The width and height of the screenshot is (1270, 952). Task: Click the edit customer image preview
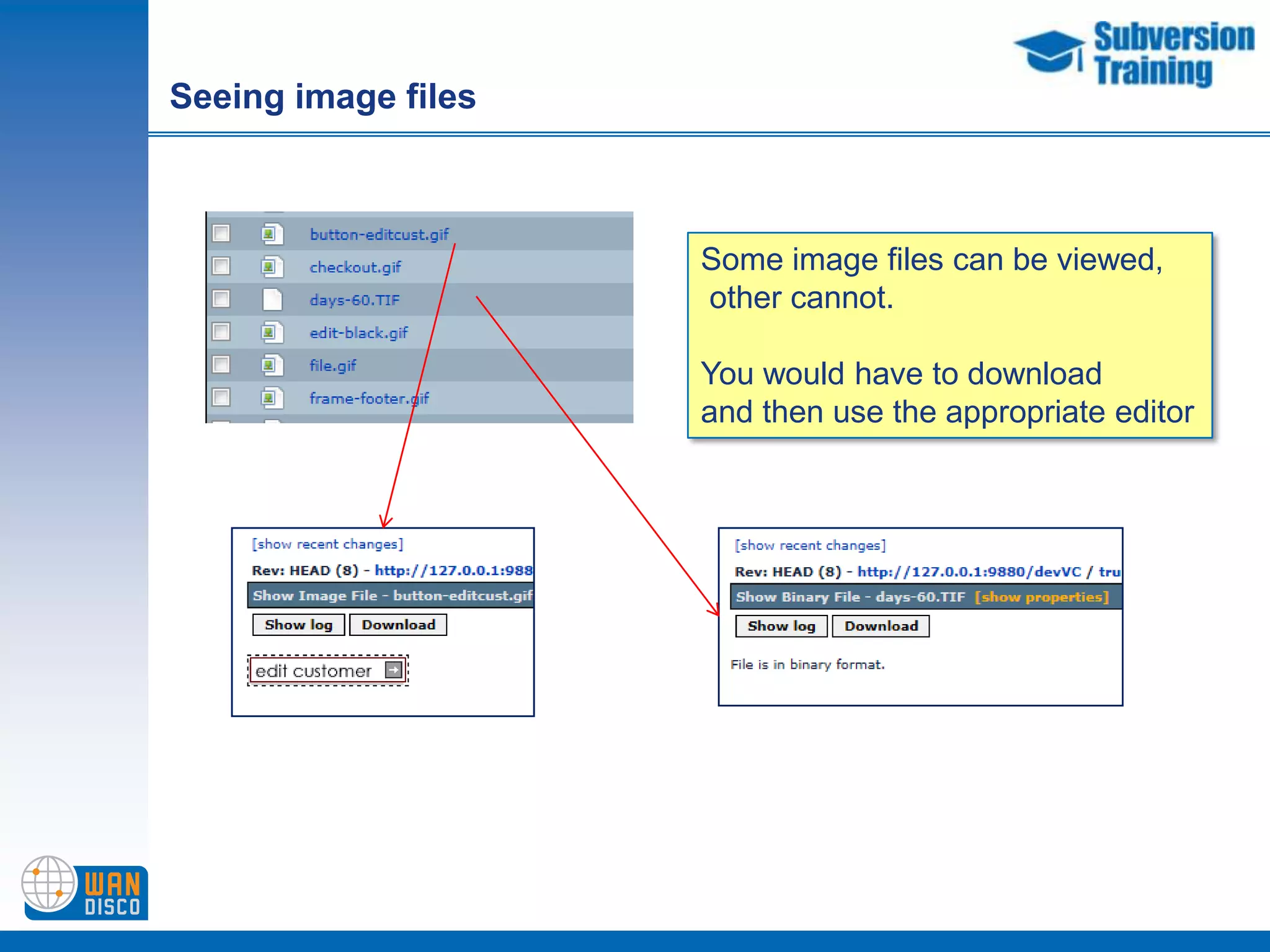tap(328, 671)
